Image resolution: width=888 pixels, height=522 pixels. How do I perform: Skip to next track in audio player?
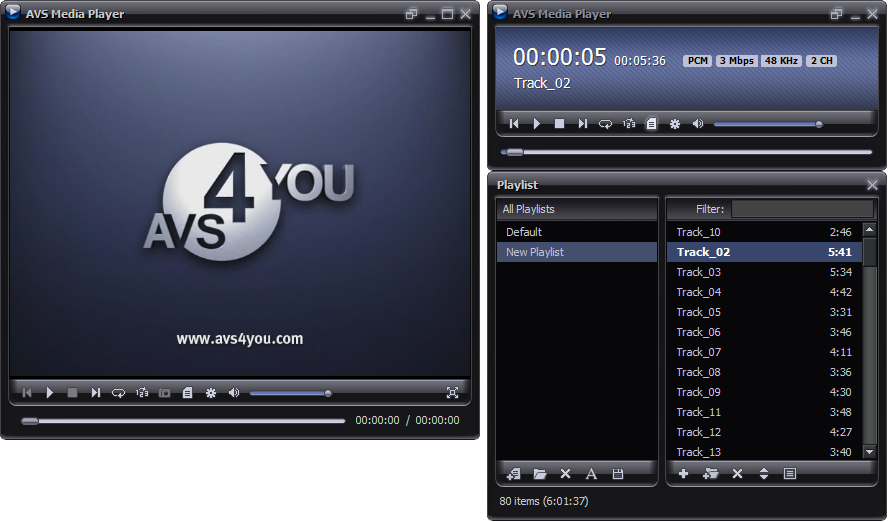click(583, 123)
